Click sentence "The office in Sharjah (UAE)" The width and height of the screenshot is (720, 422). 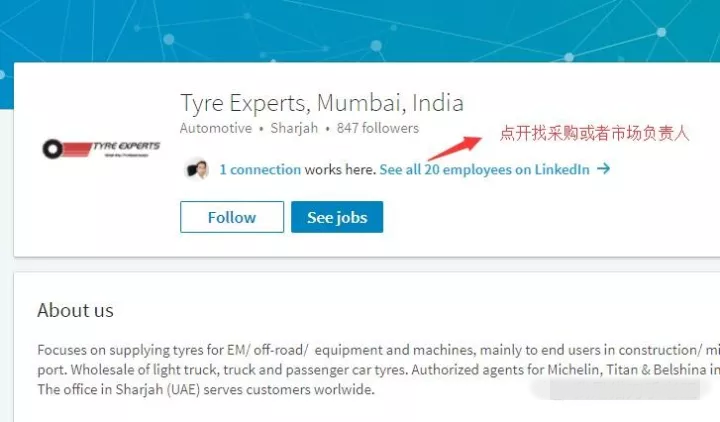[x=206, y=390]
